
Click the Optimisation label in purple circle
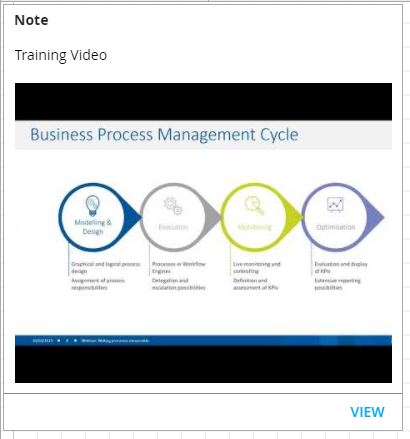[x=336, y=227]
